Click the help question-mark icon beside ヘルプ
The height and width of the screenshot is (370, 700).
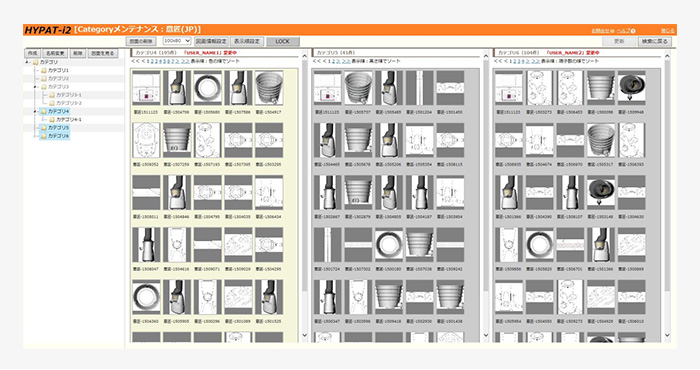[633, 31]
